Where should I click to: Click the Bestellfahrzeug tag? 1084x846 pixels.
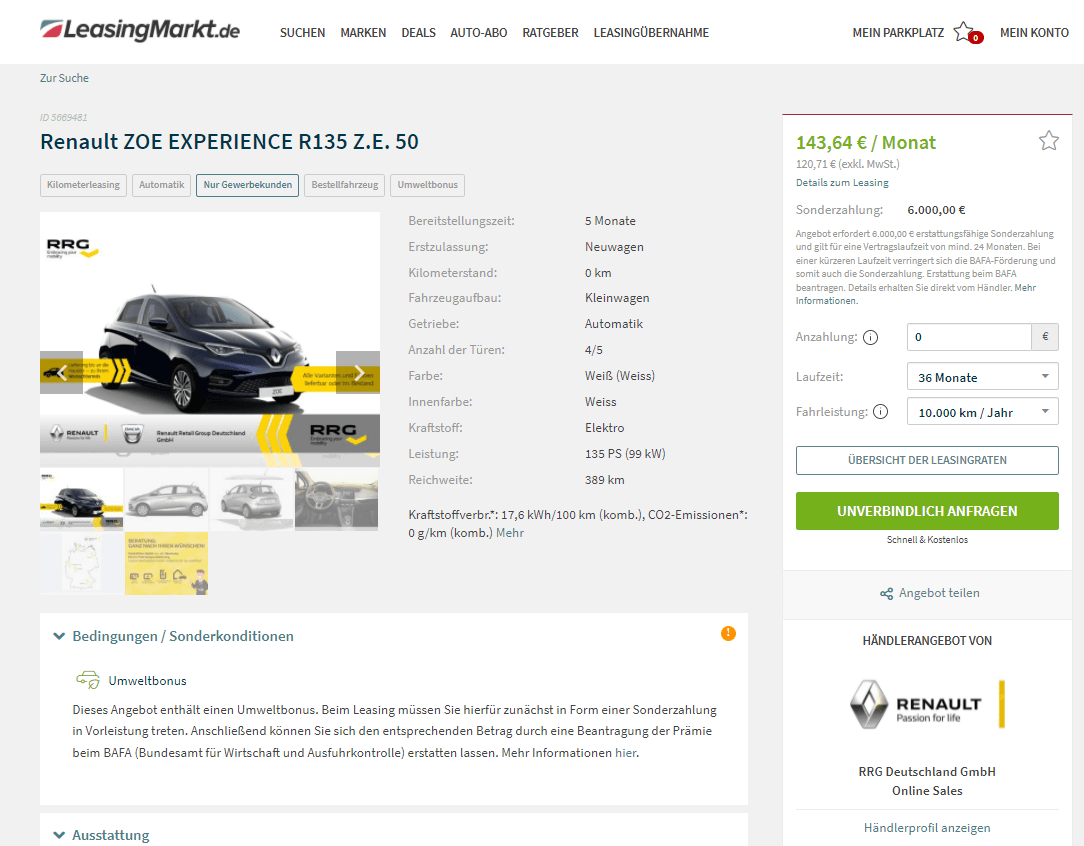pyautogui.click(x=344, y=185)
